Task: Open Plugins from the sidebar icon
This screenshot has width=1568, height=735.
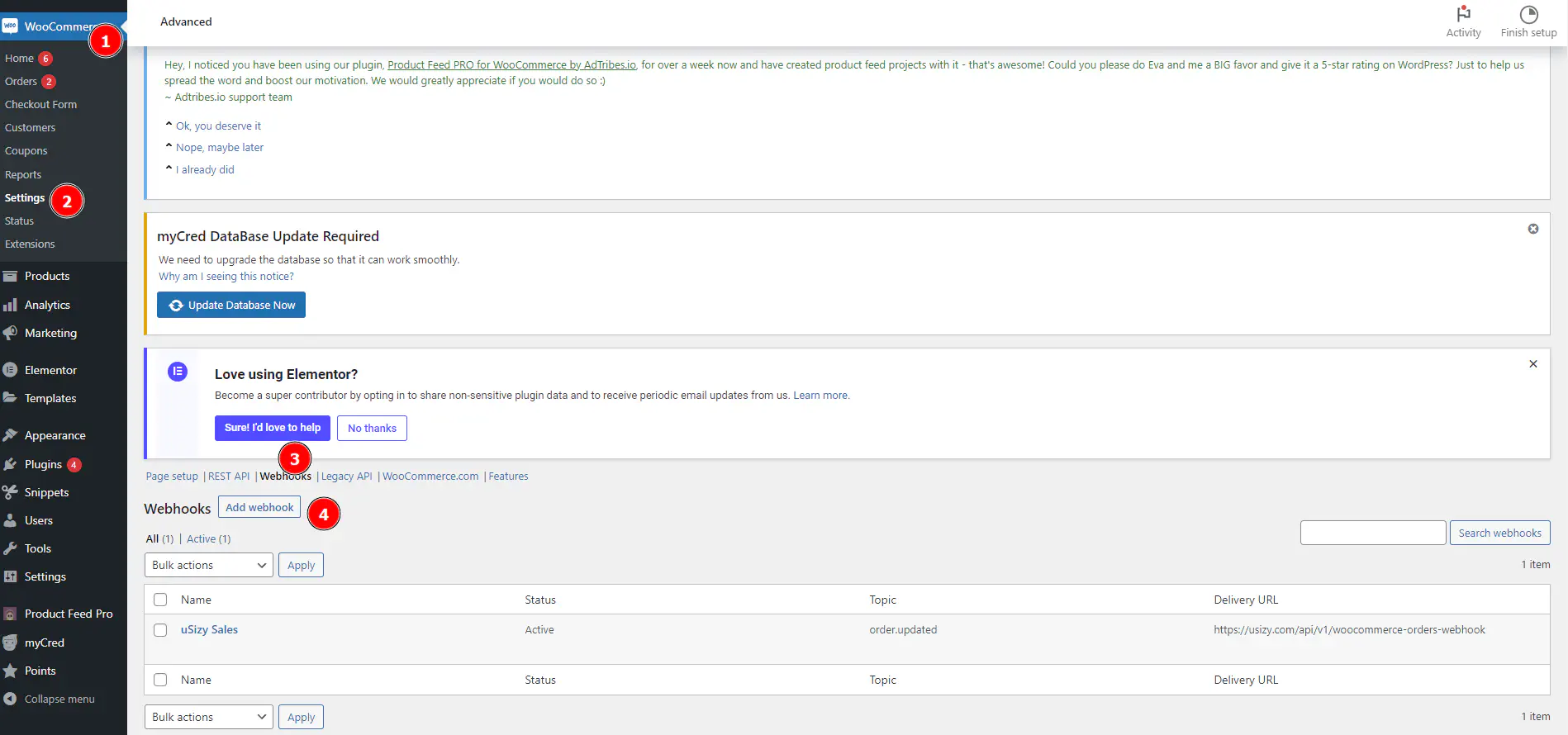Action: 11,464
